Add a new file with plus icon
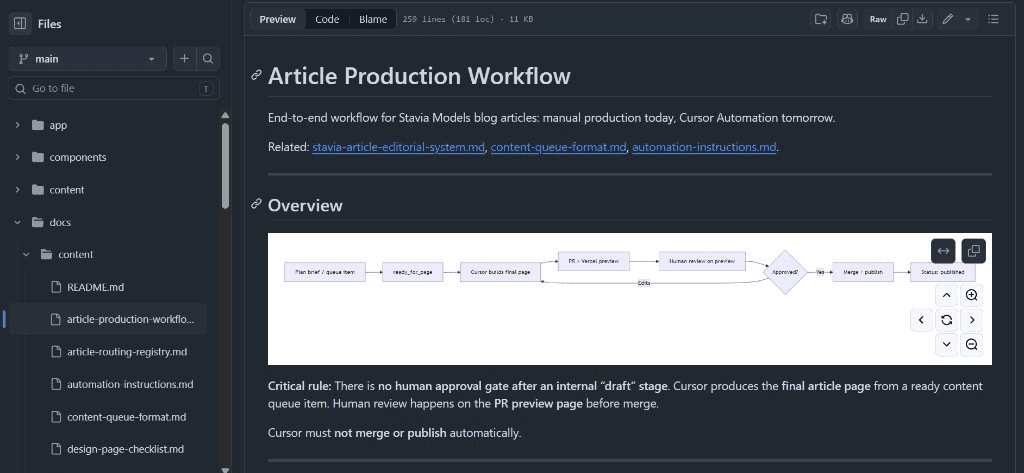 coord(184,59)
